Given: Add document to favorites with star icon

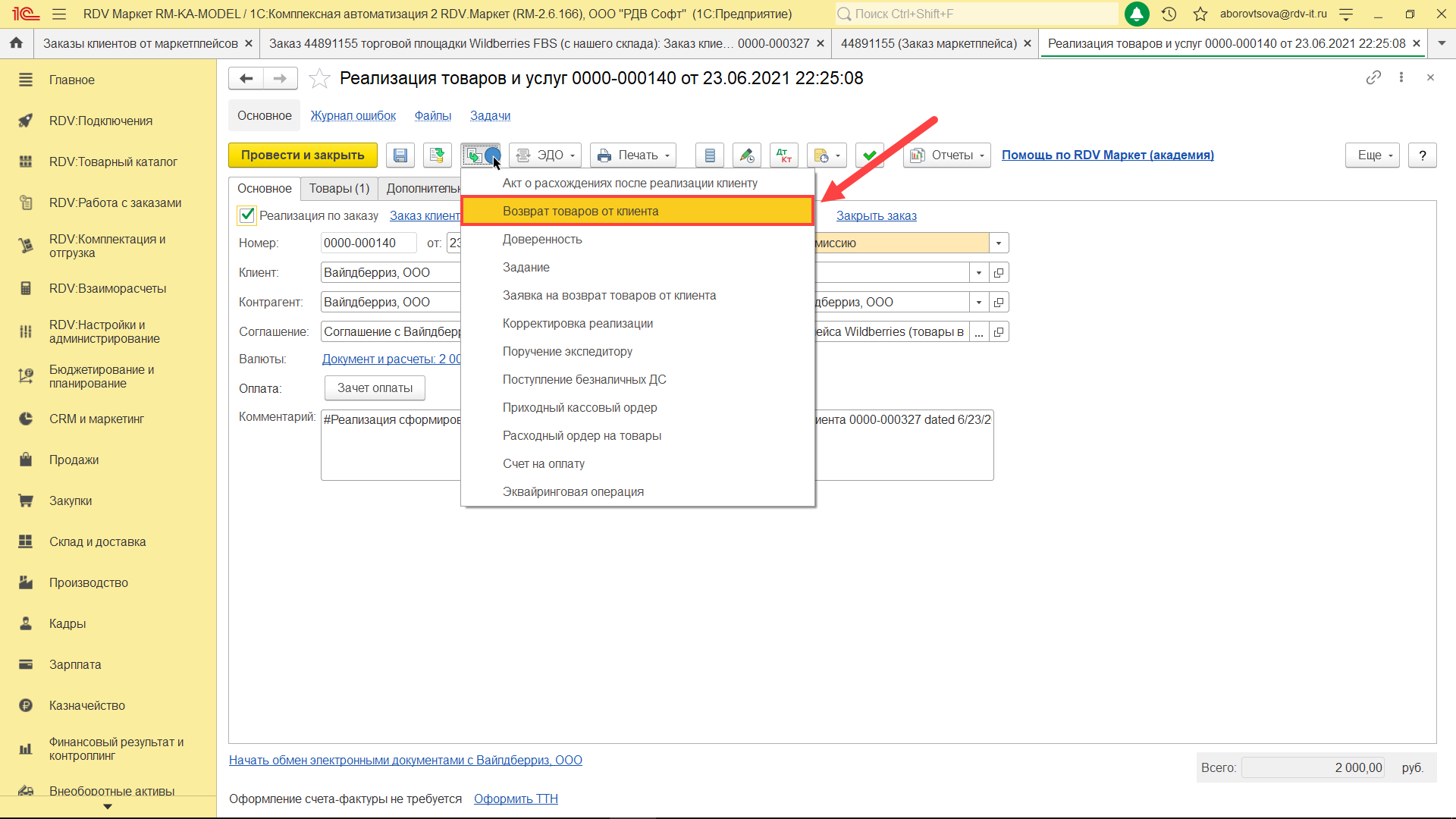Looking at the screenshot, I should pos(319,78).
